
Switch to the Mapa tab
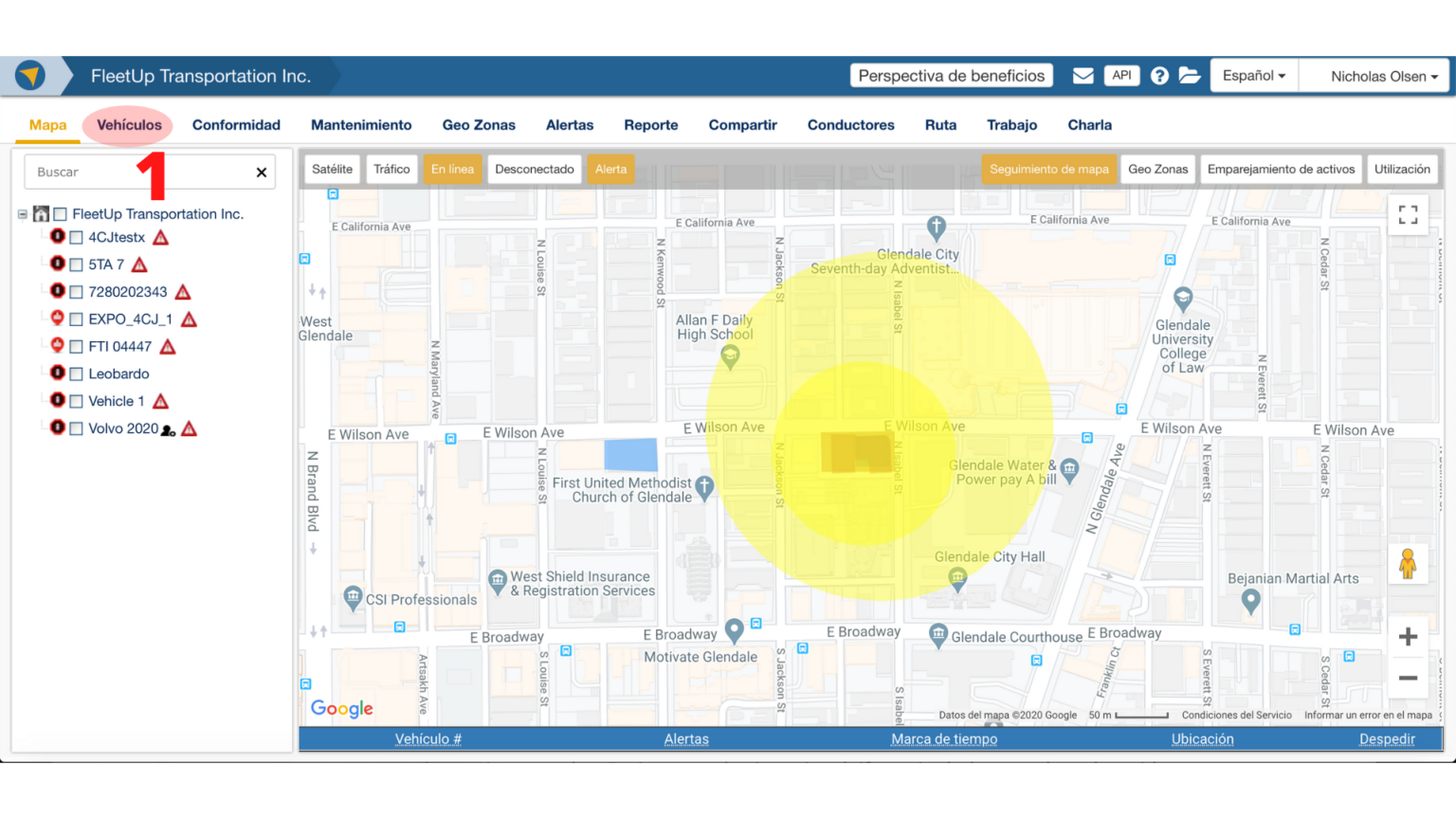pos(47,125)
